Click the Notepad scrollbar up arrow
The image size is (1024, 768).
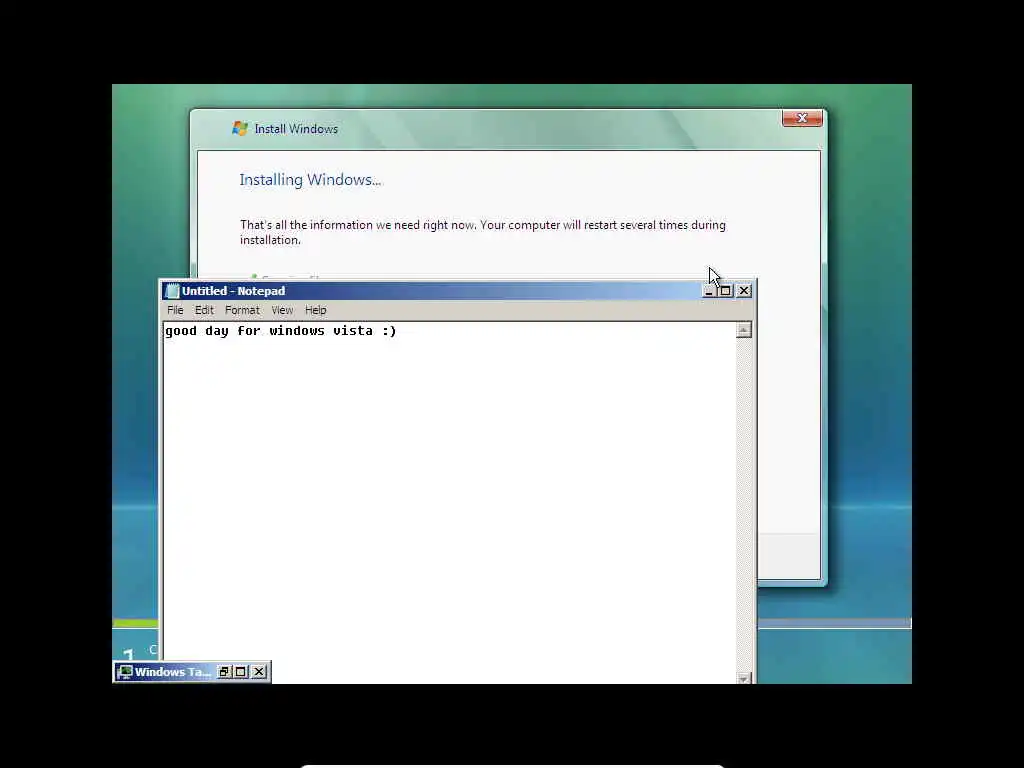[x=743, y=330]
